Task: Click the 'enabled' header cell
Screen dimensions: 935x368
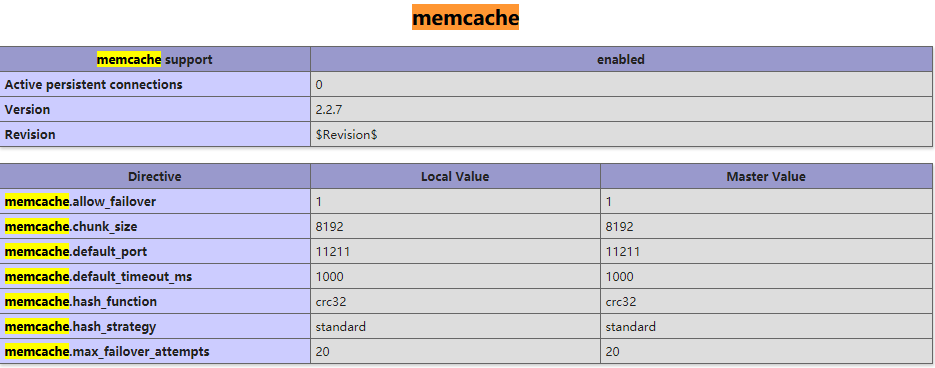Action: 621,60
